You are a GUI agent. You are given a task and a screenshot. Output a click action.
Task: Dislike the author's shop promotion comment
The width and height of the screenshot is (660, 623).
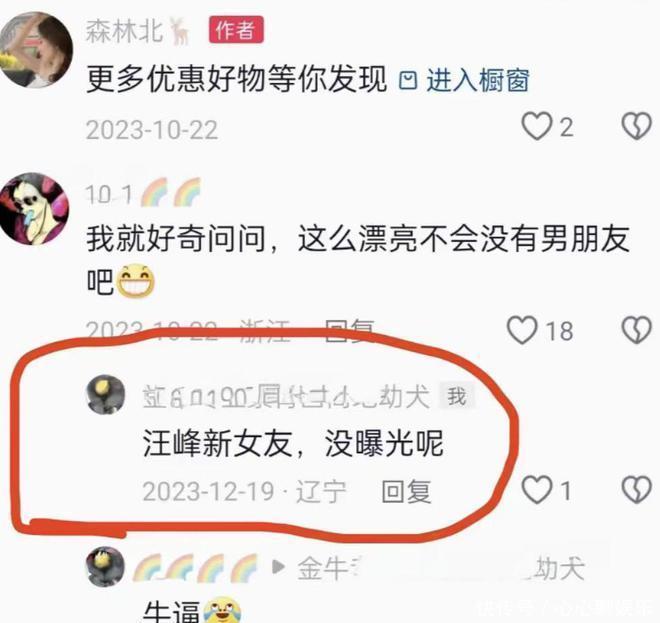tap(636, 125)
